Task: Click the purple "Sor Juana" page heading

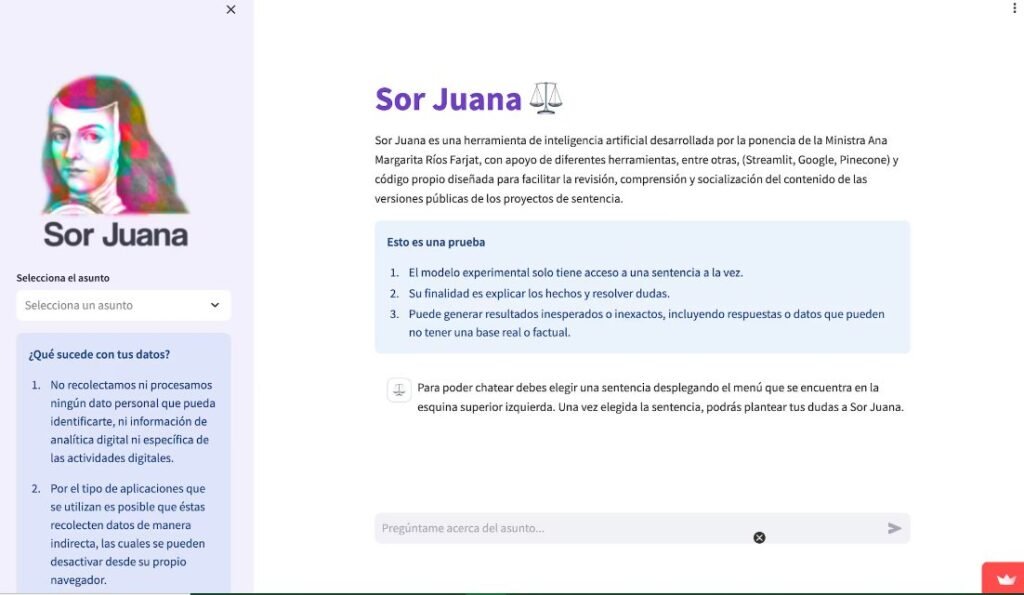Action: [448, 99]
